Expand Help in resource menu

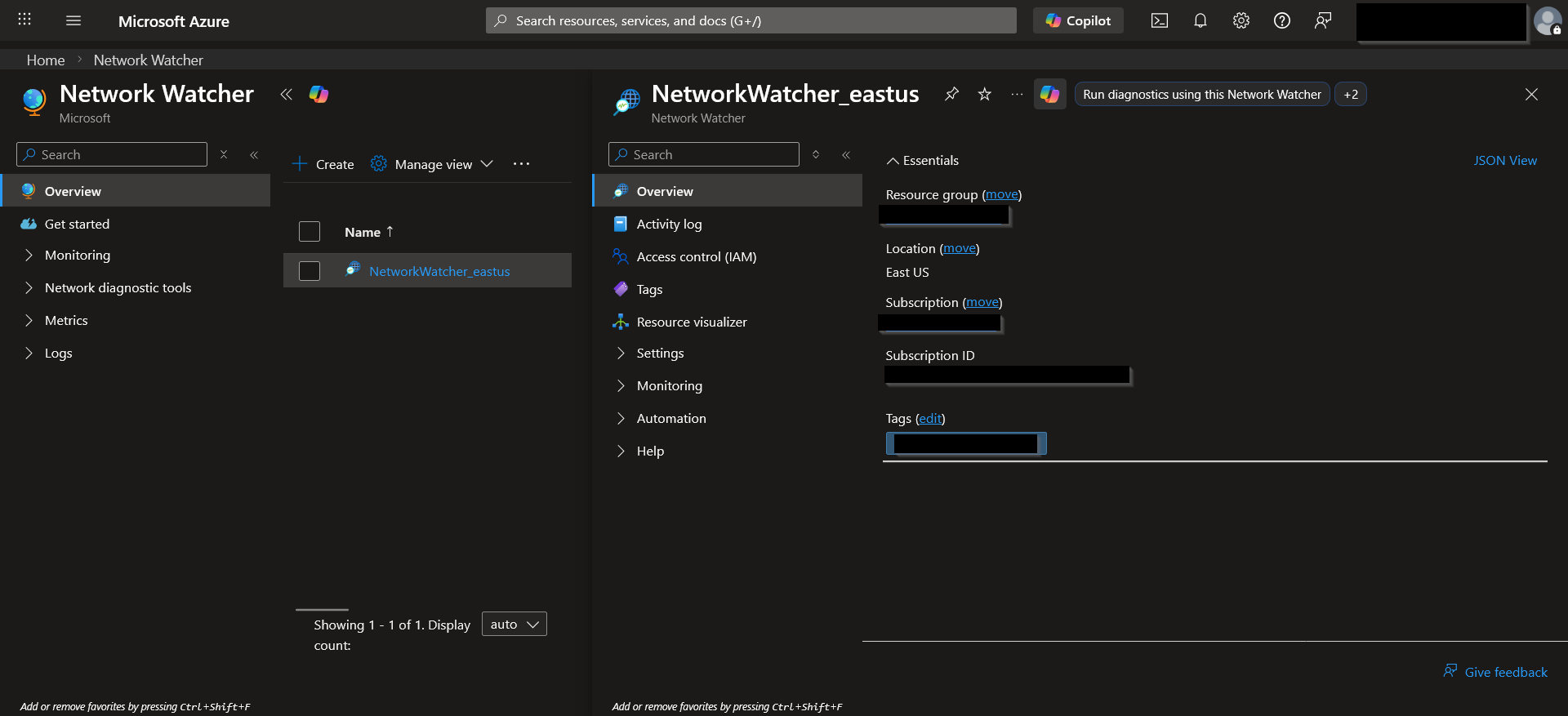click(x=621, y=451)
